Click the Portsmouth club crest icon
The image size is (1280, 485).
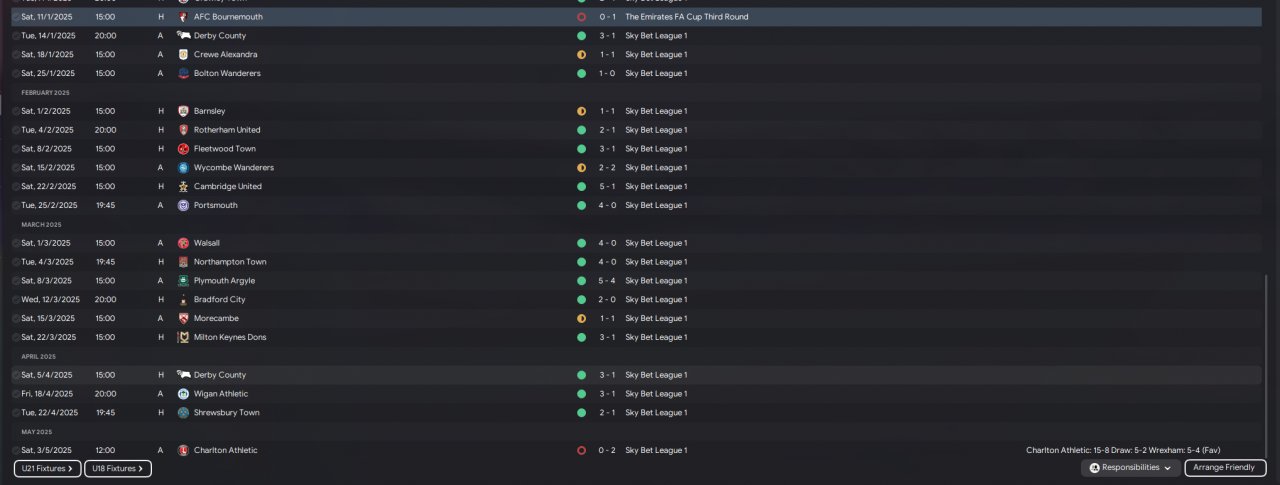pos(183,205)
